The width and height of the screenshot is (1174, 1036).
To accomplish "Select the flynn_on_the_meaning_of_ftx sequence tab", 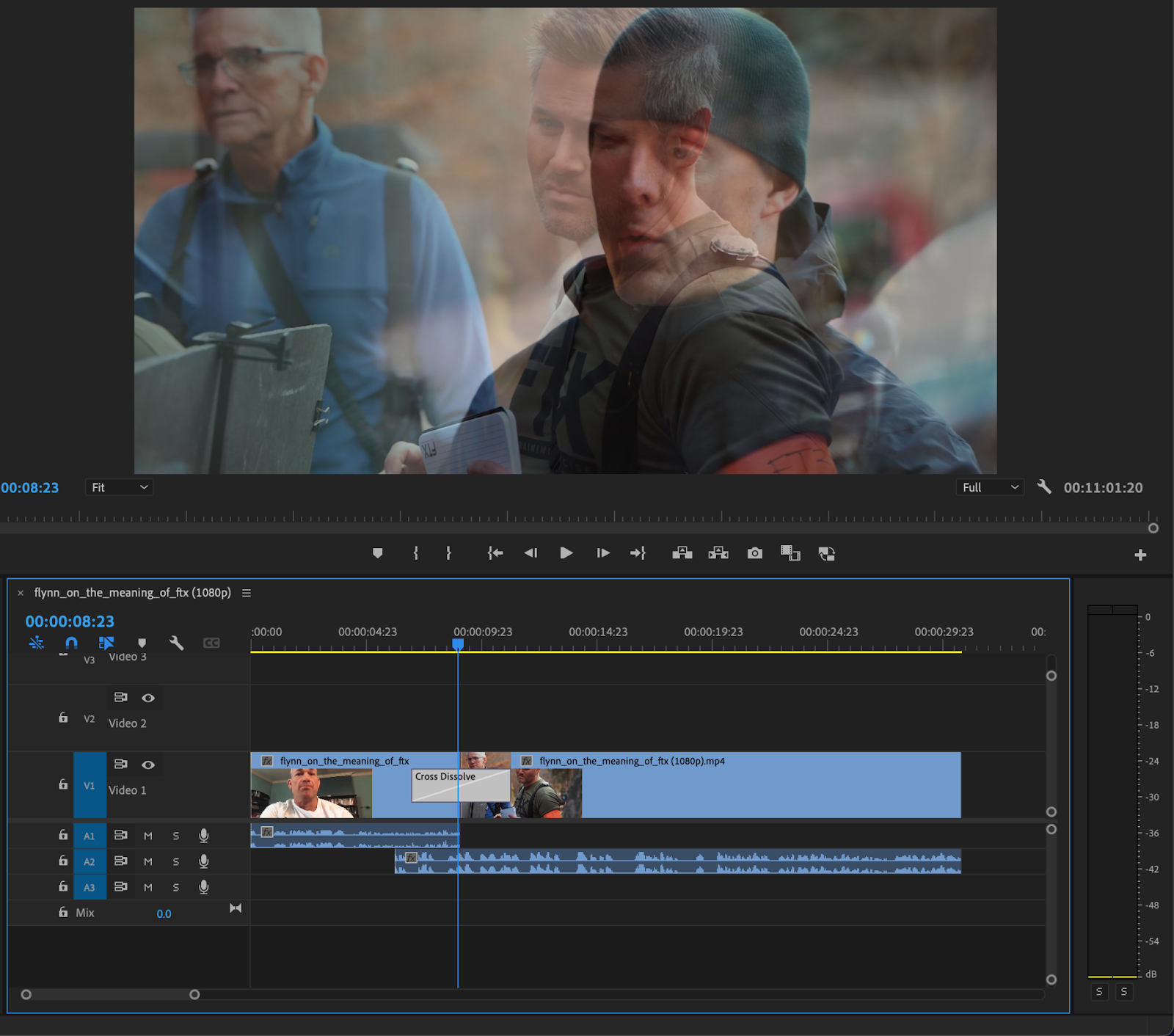I will pos(132,593).
